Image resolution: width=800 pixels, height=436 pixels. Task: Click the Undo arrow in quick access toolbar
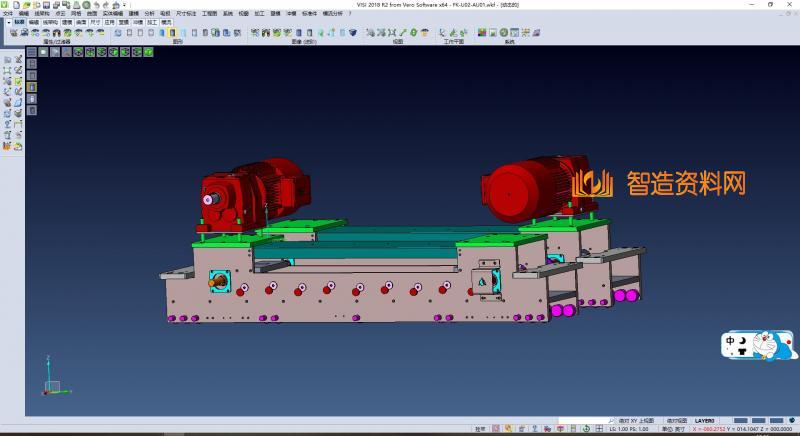[95, 4]
